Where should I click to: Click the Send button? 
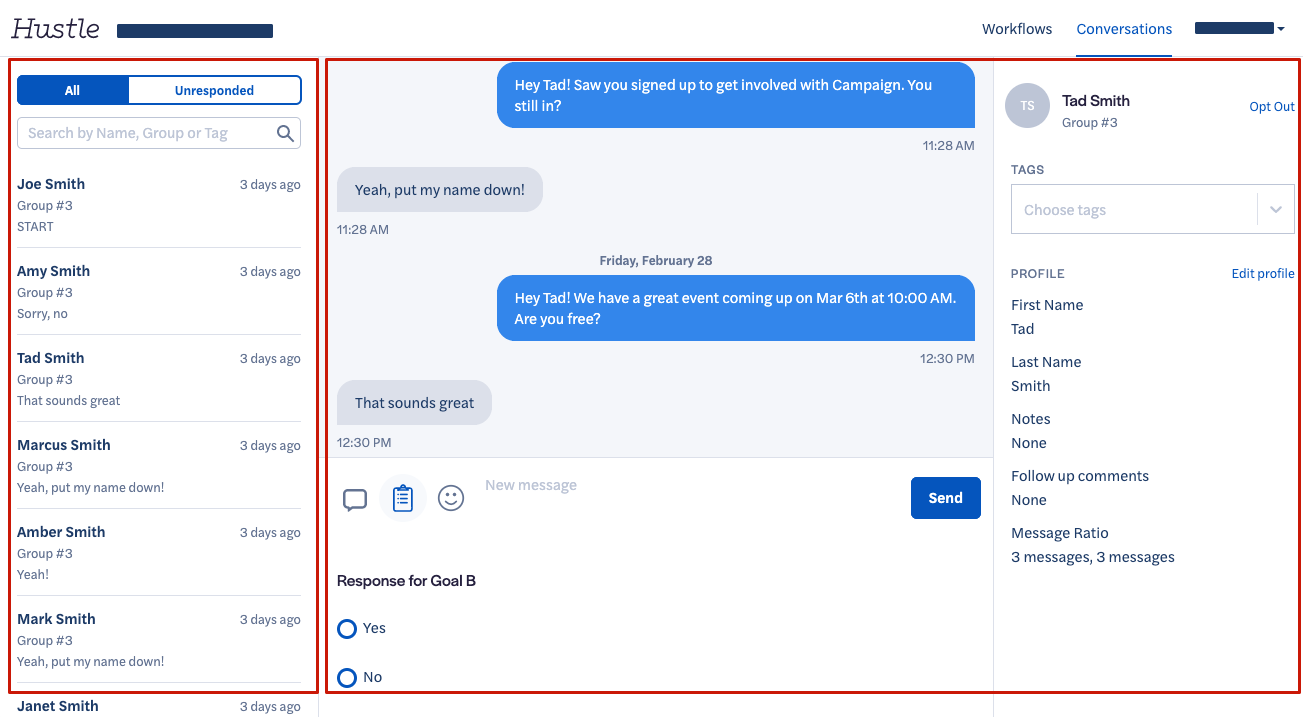(x=946, y=498)
